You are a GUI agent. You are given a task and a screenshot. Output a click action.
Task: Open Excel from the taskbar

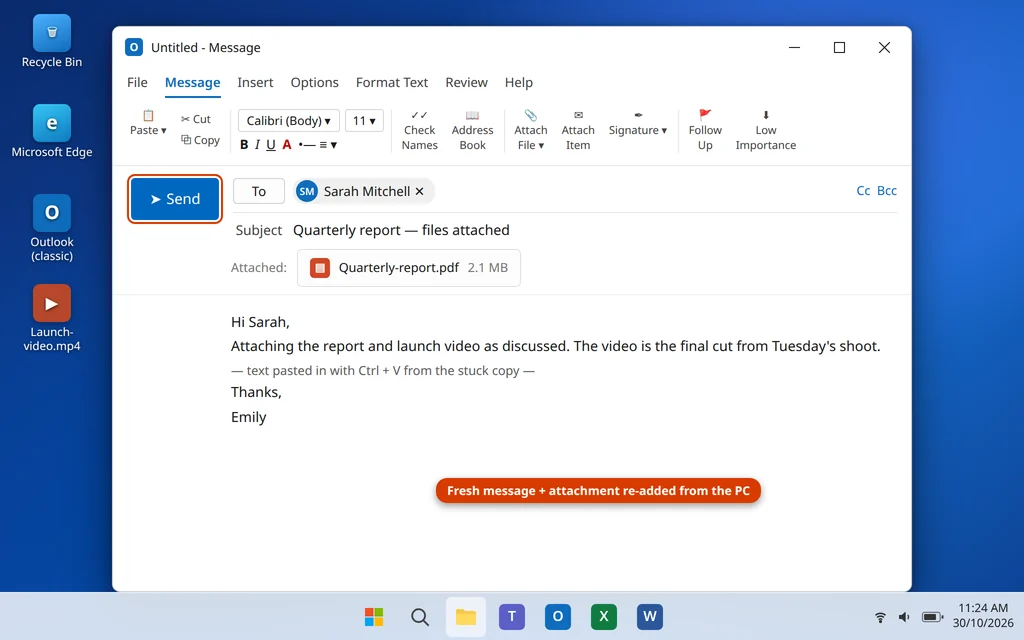click(x=603, y=616)
